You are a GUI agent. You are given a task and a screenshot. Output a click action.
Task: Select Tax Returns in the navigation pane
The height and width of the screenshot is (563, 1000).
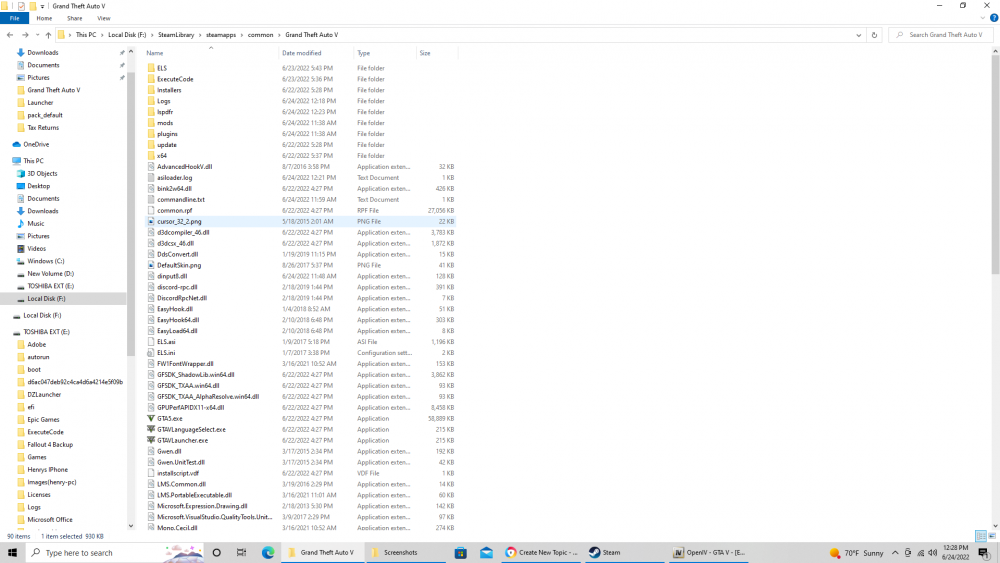(43, 128)
